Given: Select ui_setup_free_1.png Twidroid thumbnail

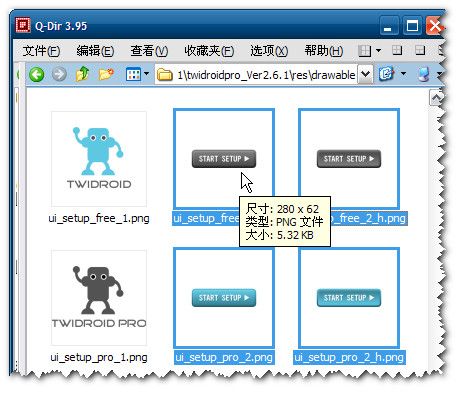Looking at the screenshot, I should [x=99, y=159].
